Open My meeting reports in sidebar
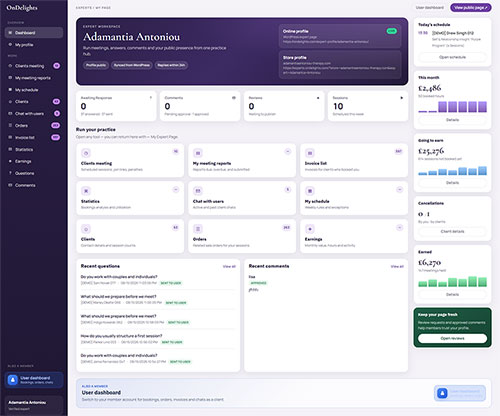500x416 pixels. pyautogui.click(x=33, y=78)
